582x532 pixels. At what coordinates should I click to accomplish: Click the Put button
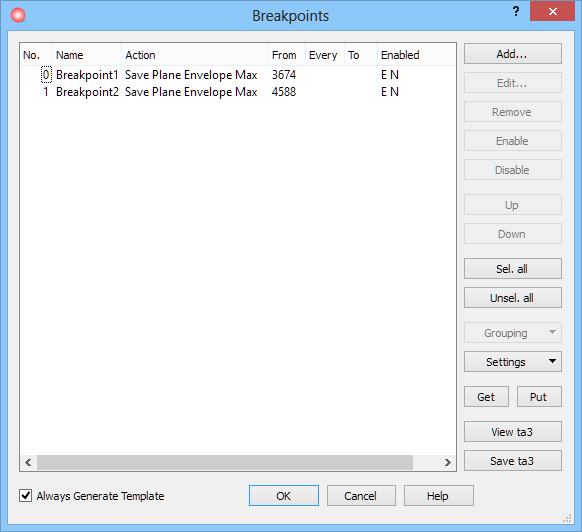539,397
